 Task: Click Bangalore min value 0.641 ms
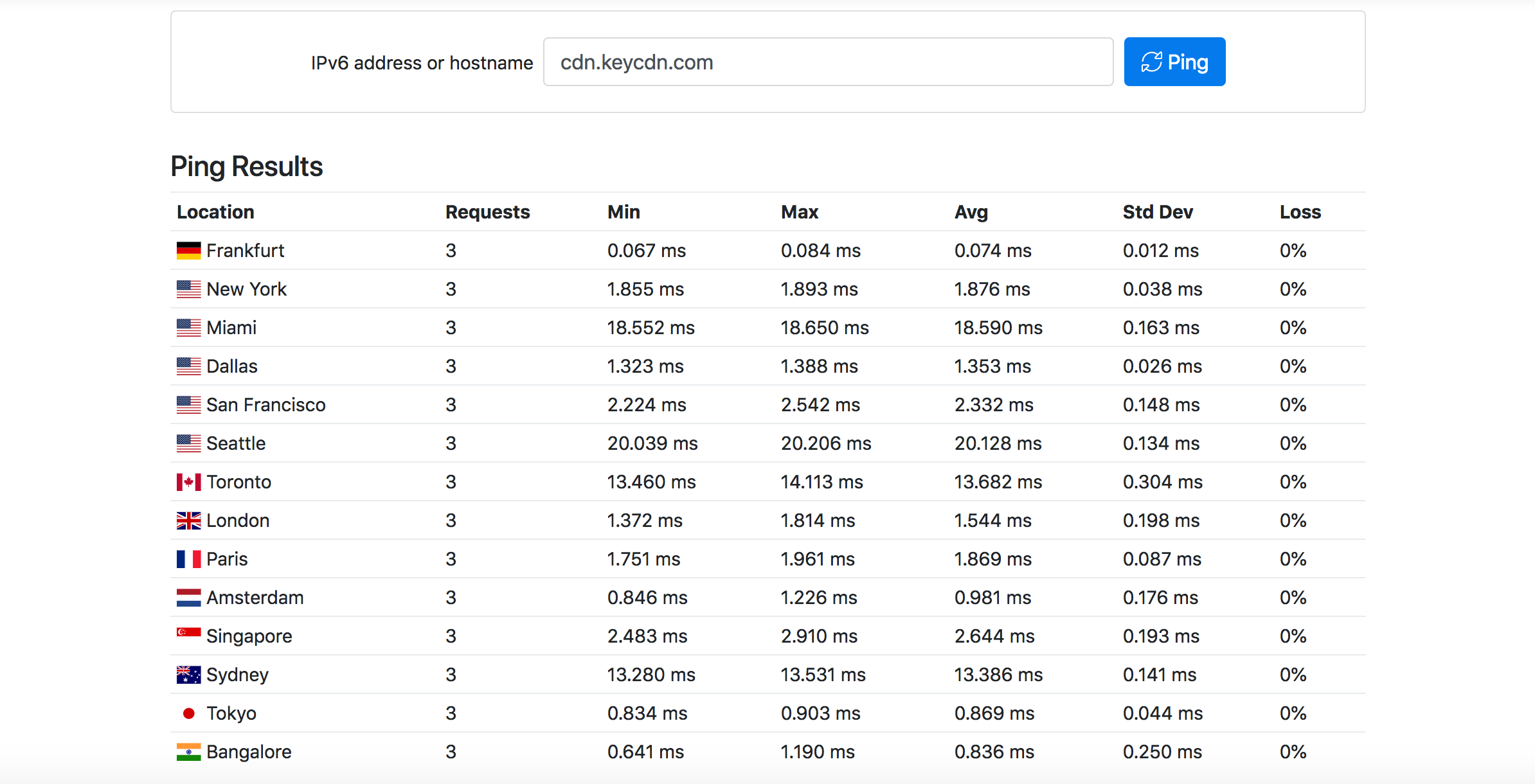click(x=645, y=752)
